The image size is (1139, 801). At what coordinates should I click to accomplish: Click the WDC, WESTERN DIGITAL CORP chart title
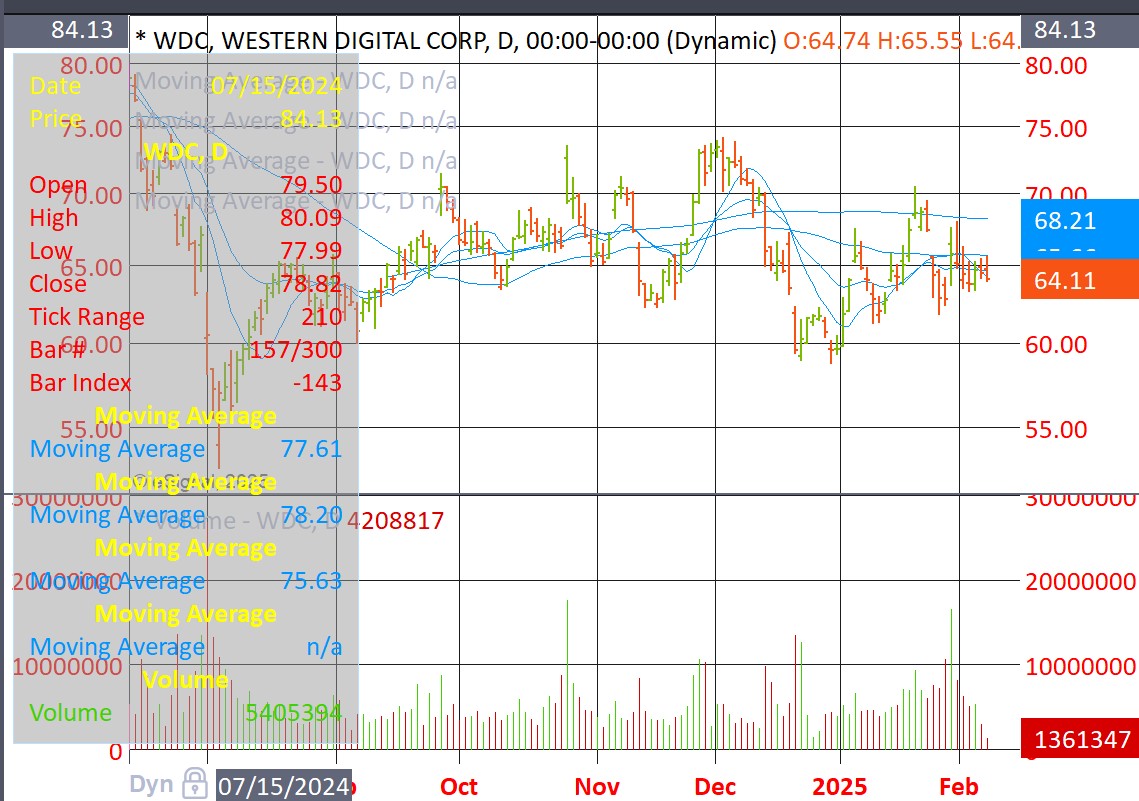pos(455,40)
